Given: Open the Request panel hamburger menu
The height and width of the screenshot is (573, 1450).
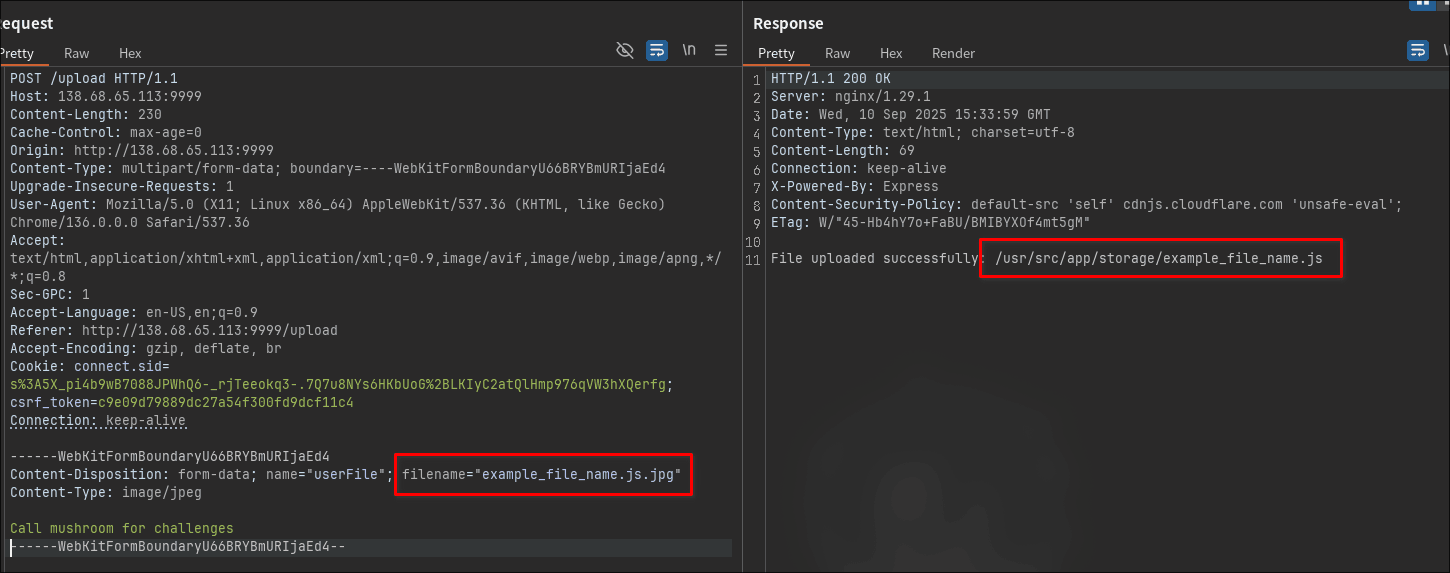Looking at the screenshot, I should pyautogui.click(x=721, y=50).
